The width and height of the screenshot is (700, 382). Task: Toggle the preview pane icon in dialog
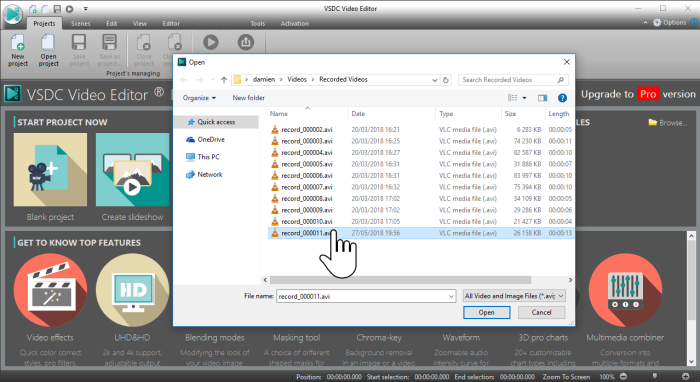542,98
